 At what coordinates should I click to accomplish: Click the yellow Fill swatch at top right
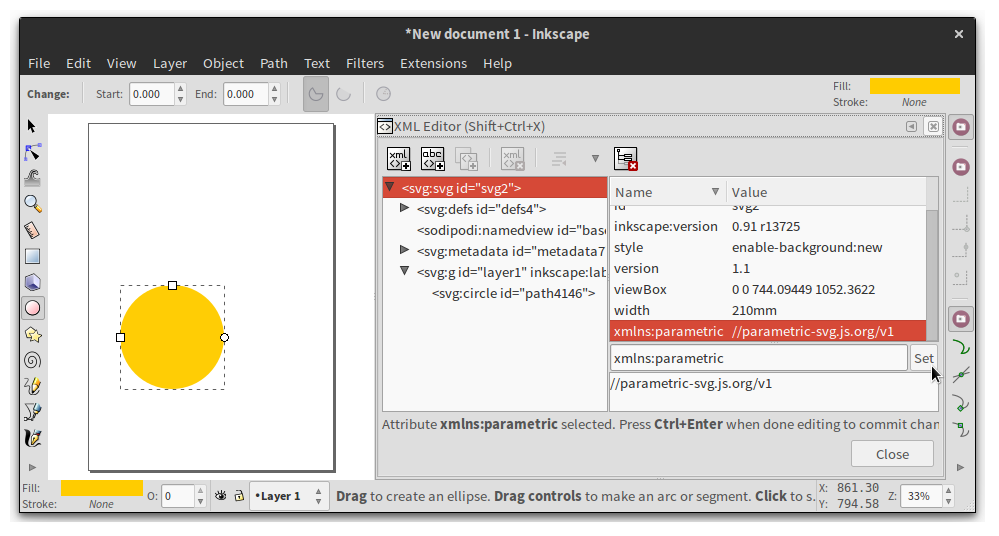(x=914, y=86)
